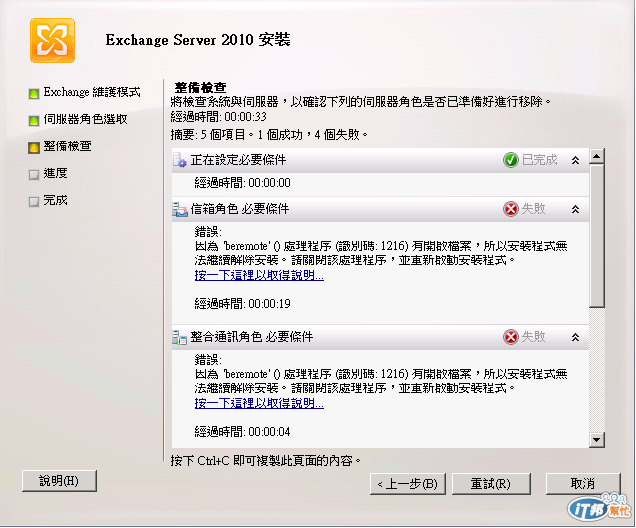Select the 整備檢查 step
Image resolution: width=636 pixels, height=528 pixels.
(67, 146)
